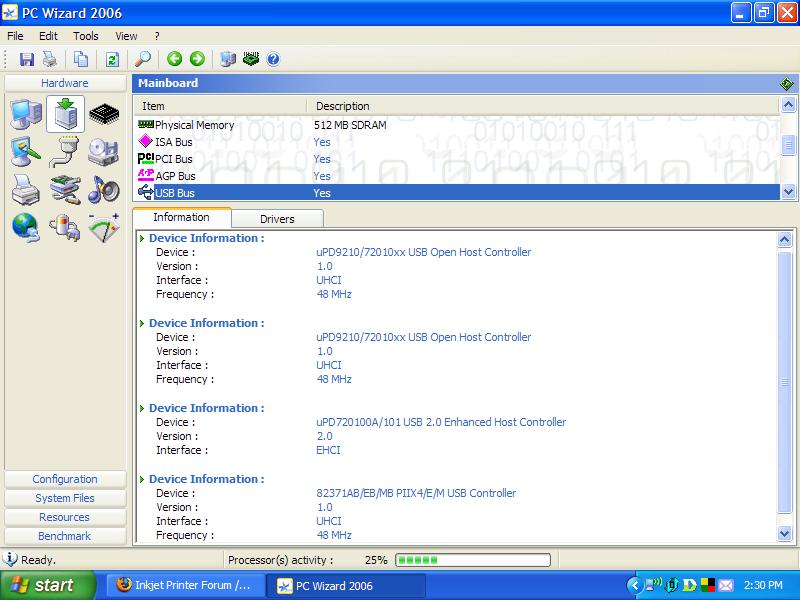This screenshot has width=800, height=600.
Task: Select the Power plug icon
Action: 65,228
